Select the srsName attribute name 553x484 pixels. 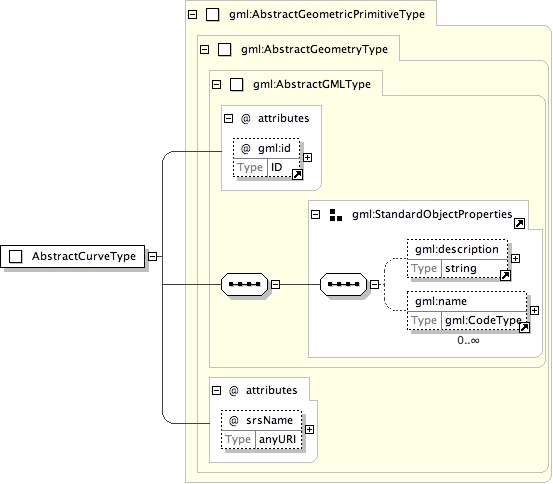pyautogui.click(x=269, y=420)
